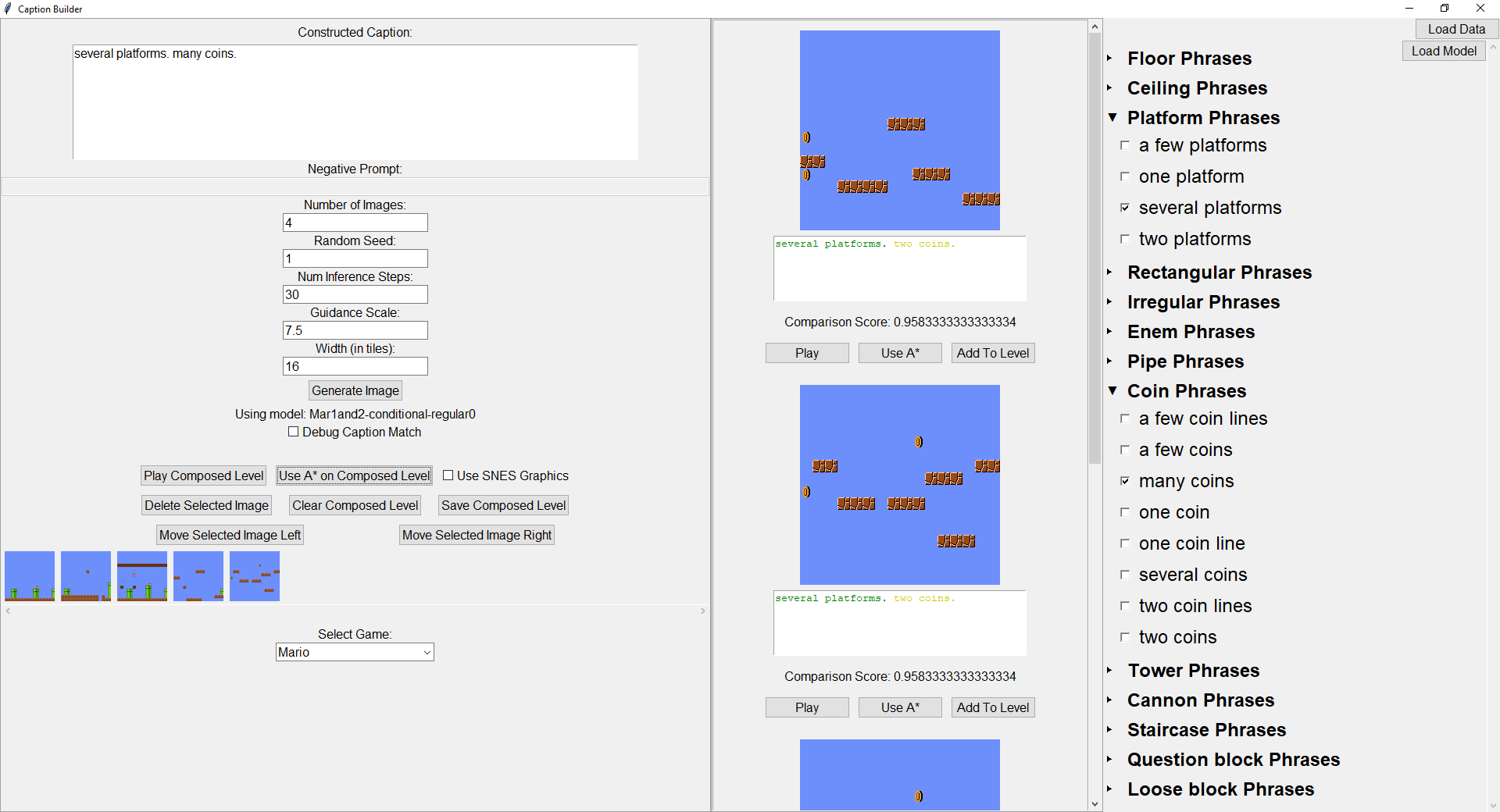Screen dimensions: 1500x812
Task: Add second generated image to level
Action: pyautogui.click(x=993, y=707)
